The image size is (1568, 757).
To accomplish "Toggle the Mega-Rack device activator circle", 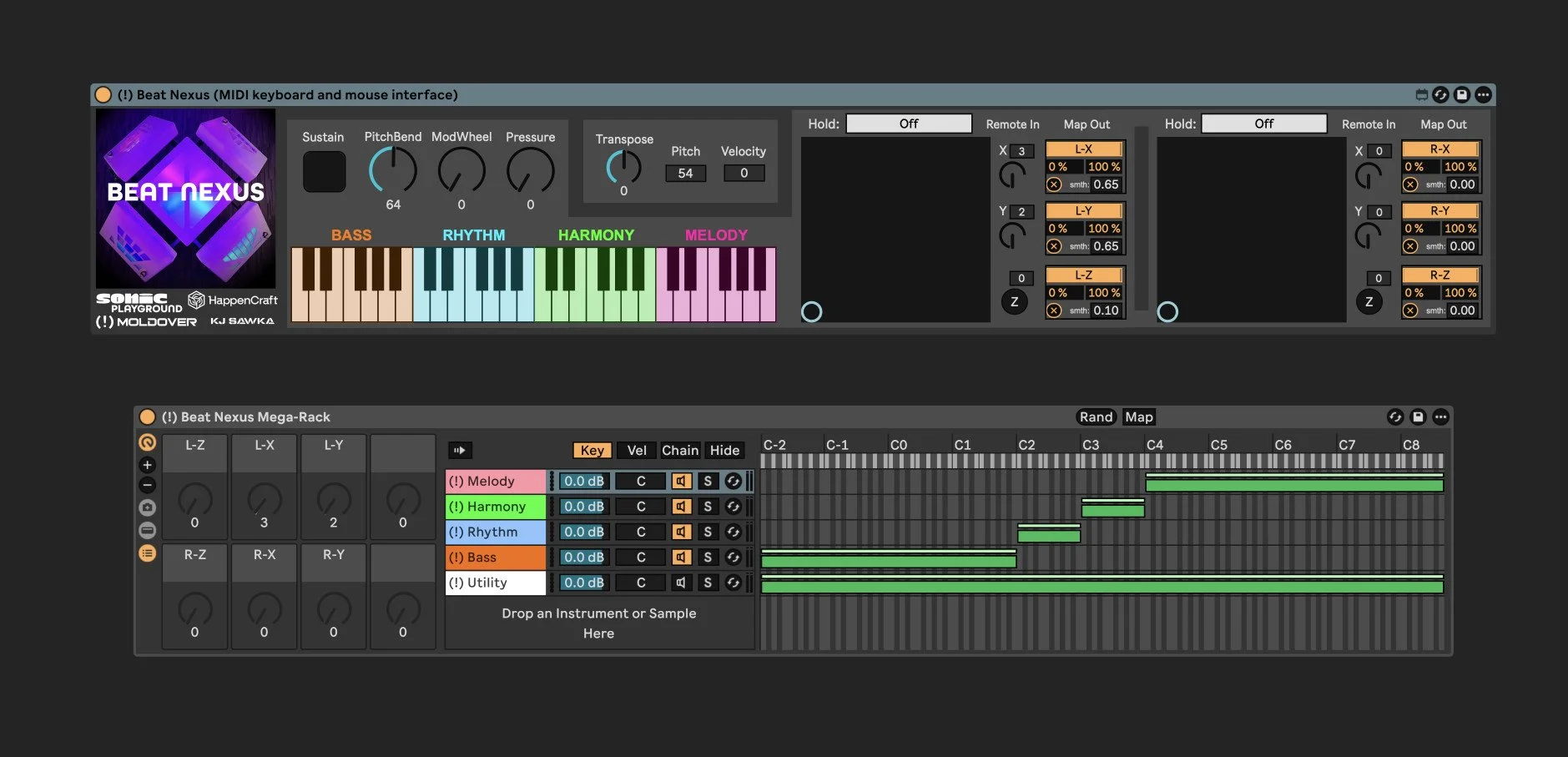I will [x=148, y=417].
